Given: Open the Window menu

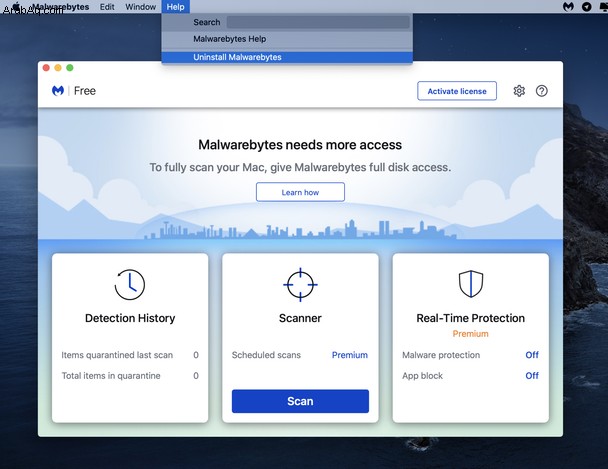Looking at the screenshot, I should [x=140, y=7].
